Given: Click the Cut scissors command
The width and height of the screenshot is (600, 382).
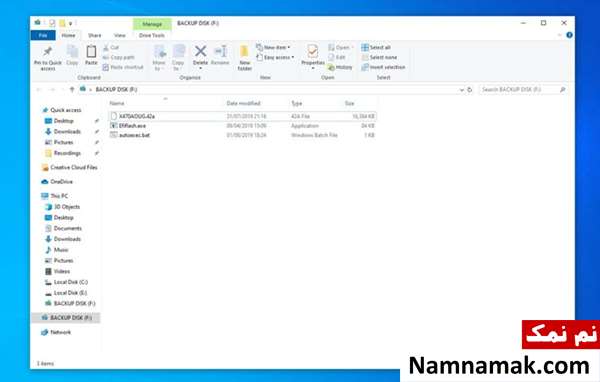Looking at the screenshot, I should click(111, 47).
